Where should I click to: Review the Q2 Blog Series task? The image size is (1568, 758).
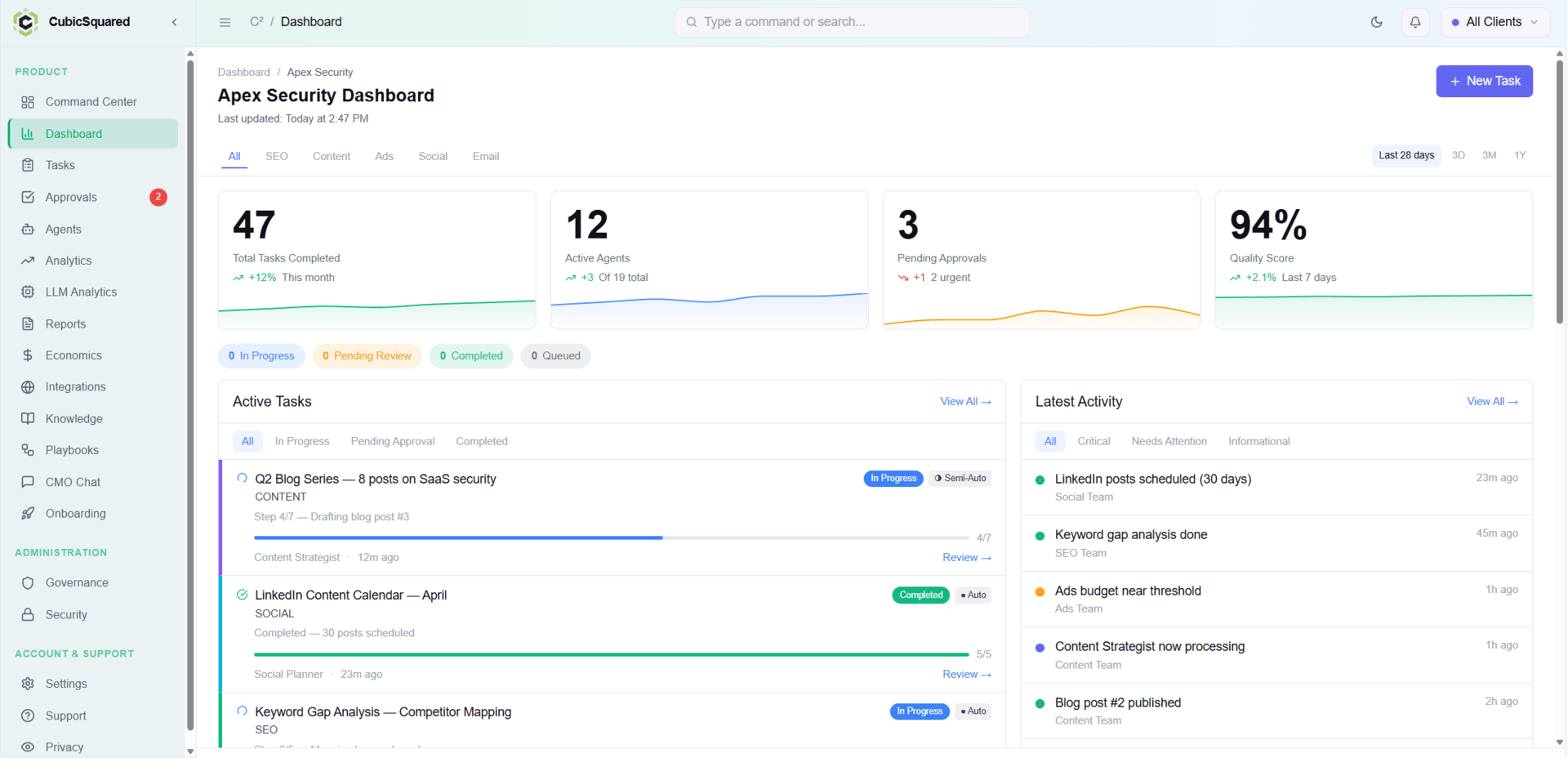tap(967, 558)
